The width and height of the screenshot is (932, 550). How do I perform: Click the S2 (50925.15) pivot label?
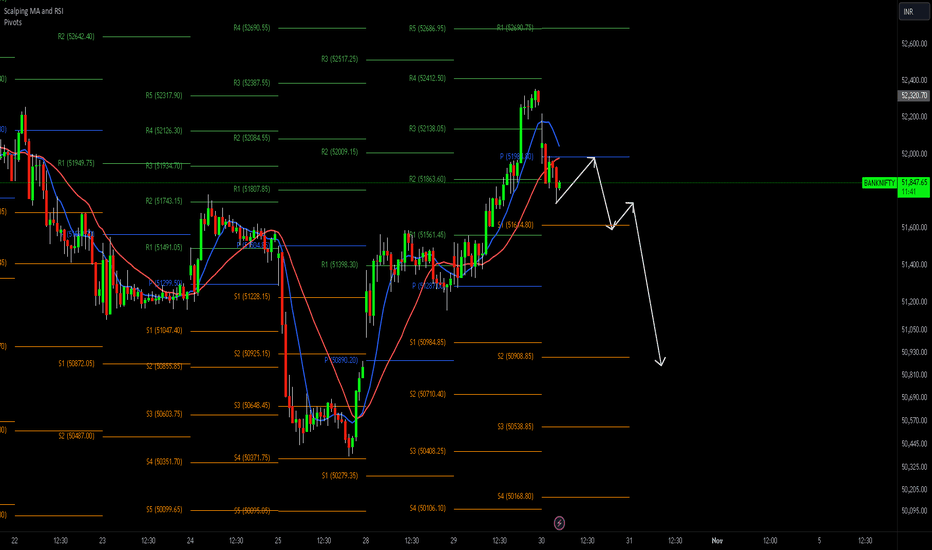pyautogui.click(x=252, y=354)
